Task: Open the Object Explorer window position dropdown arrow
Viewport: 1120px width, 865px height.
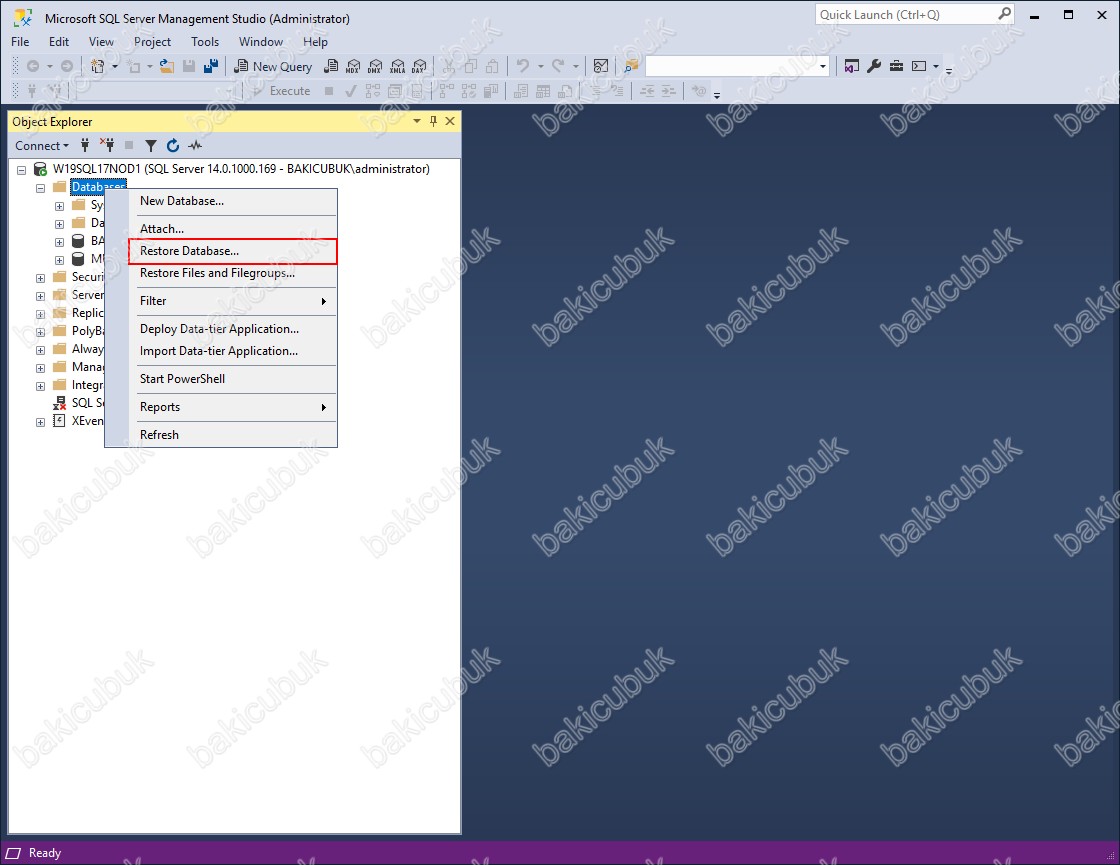Action: pos(417,121)
